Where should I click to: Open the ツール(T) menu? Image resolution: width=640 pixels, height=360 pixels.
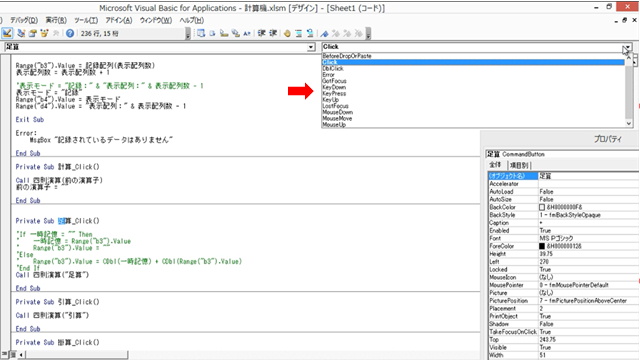[x=86, y=20]
